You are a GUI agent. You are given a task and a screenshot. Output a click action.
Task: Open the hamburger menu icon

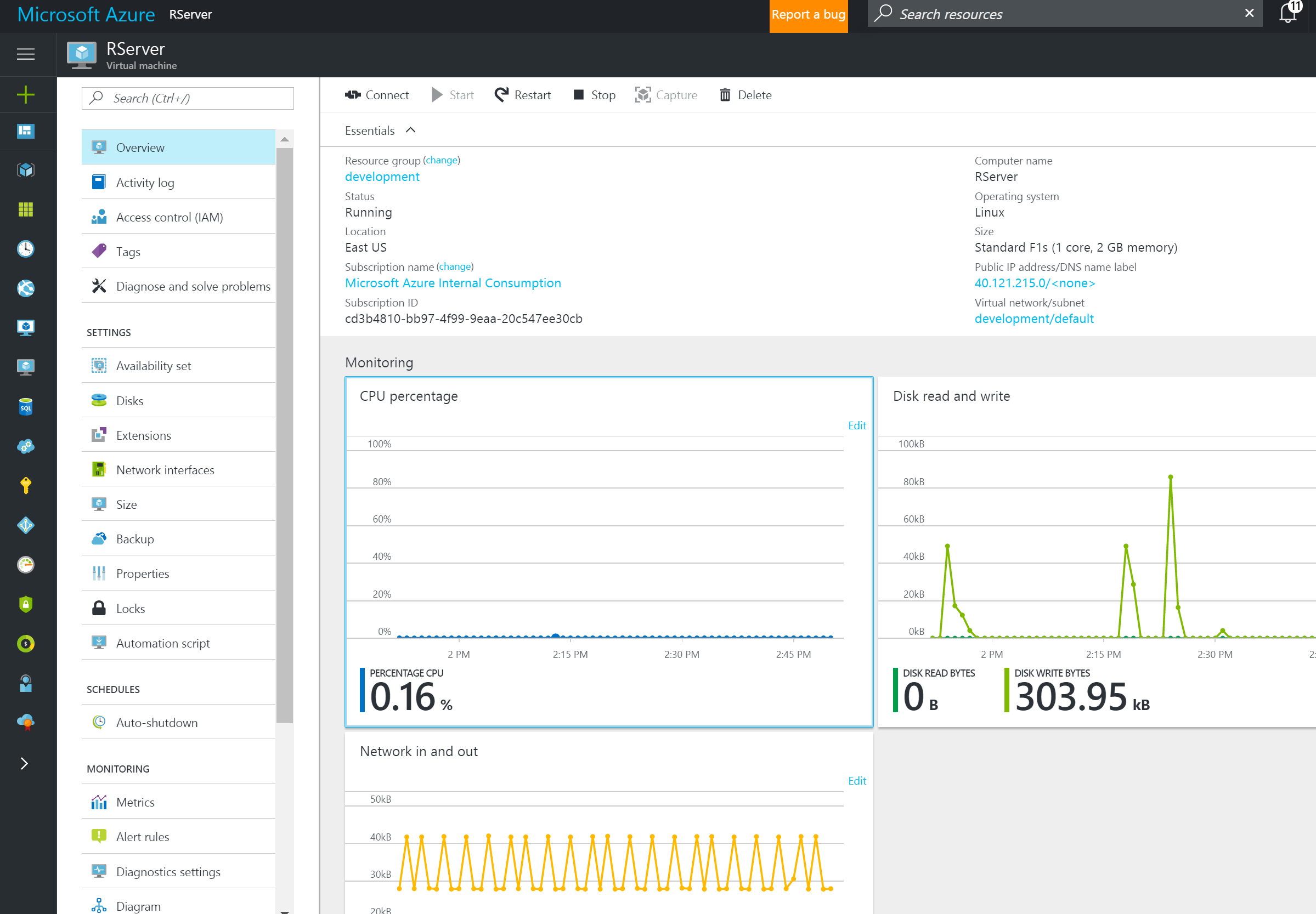point(26,54)
